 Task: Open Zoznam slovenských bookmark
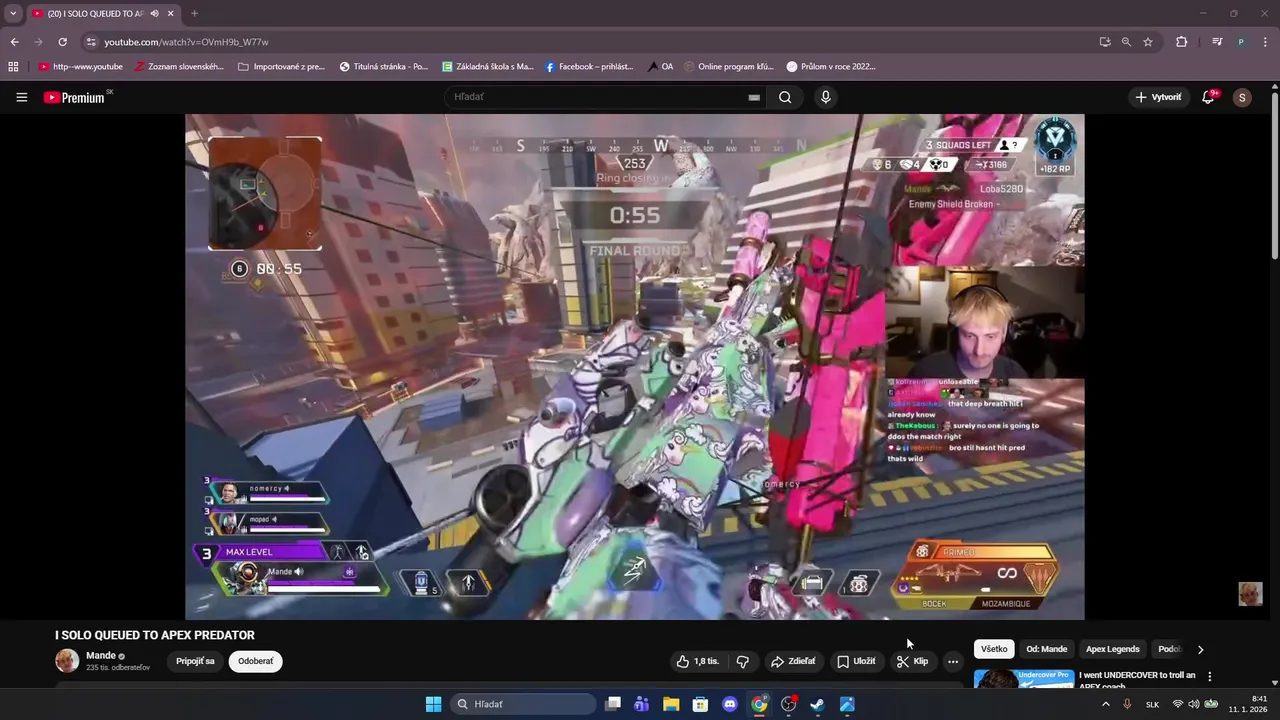click(x=179, y=67)
